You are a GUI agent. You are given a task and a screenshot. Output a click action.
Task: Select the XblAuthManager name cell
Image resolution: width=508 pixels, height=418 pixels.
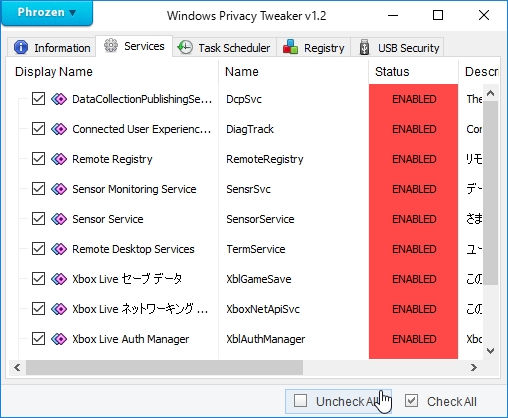265,339
